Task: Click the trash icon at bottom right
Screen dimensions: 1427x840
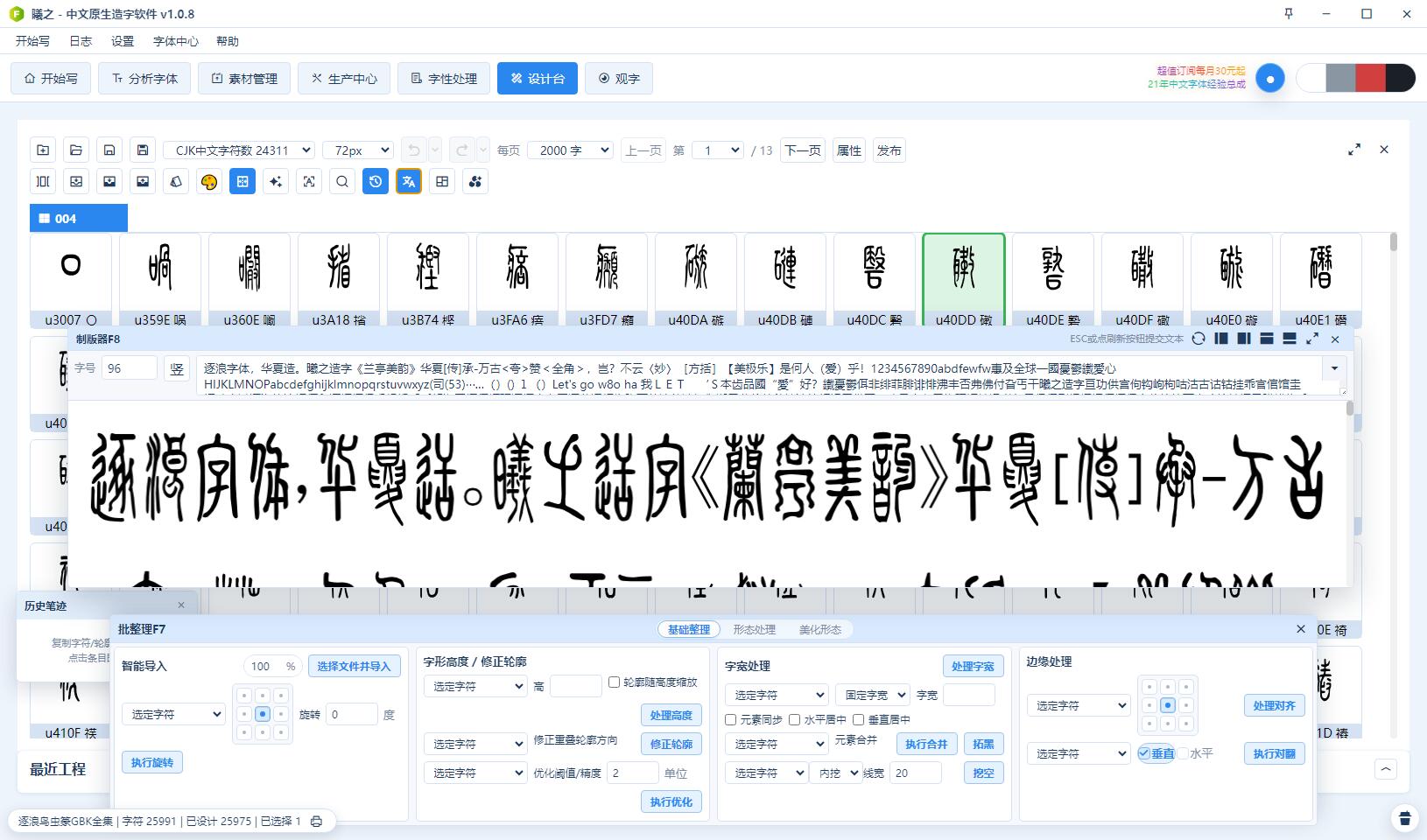Action: pyautogui.click(x=1405, y=818)
